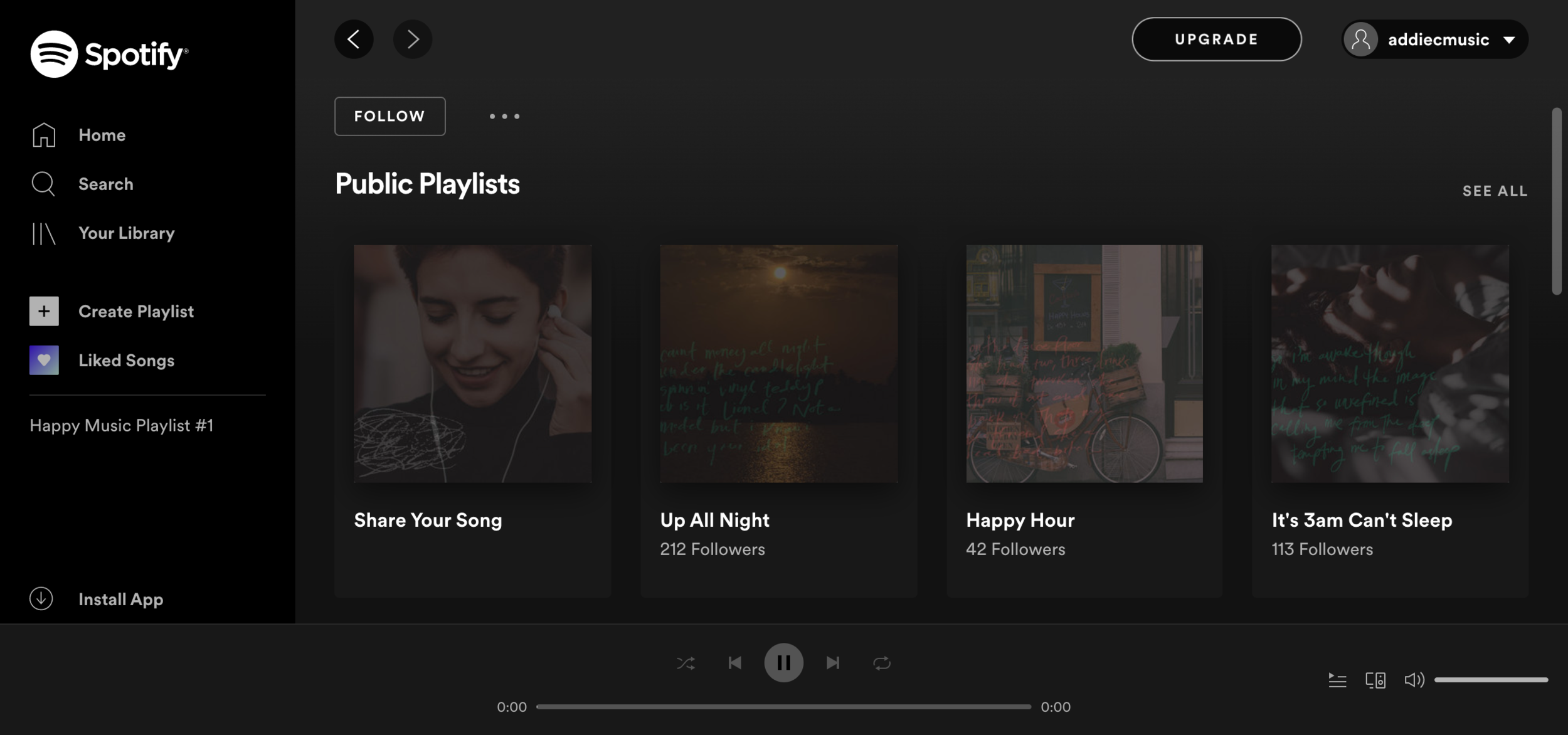Open the play queue
Viewport: 1568px width, 735px height.
coord(1337,680)
